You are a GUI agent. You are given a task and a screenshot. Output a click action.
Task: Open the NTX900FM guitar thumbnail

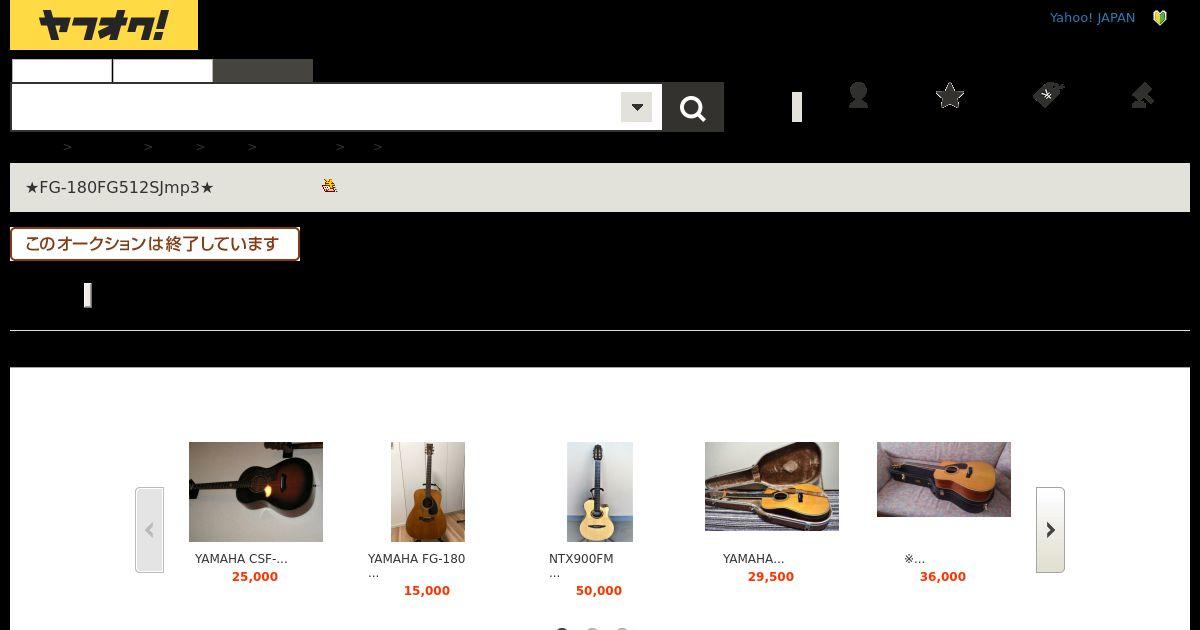[x=600, y=492]
